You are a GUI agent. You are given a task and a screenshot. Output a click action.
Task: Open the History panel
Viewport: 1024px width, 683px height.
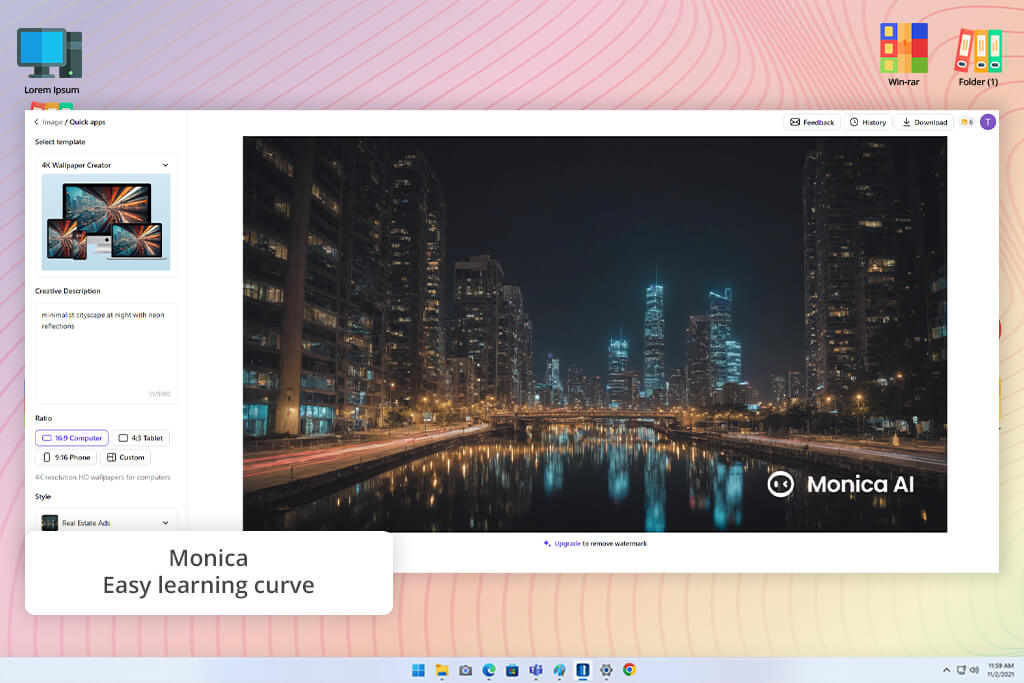coord(868,122)
